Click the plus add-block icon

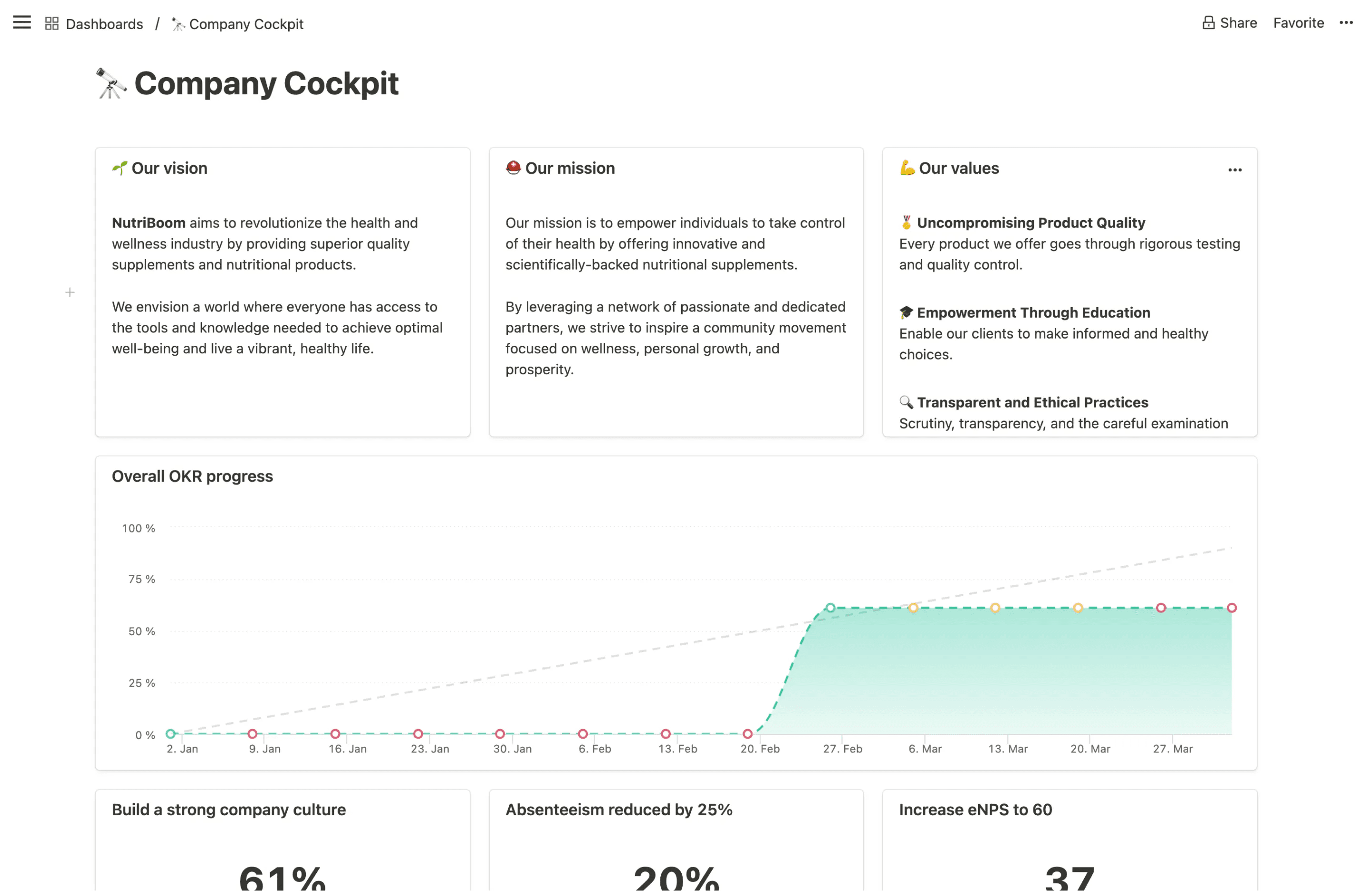(x=70, y=293)
